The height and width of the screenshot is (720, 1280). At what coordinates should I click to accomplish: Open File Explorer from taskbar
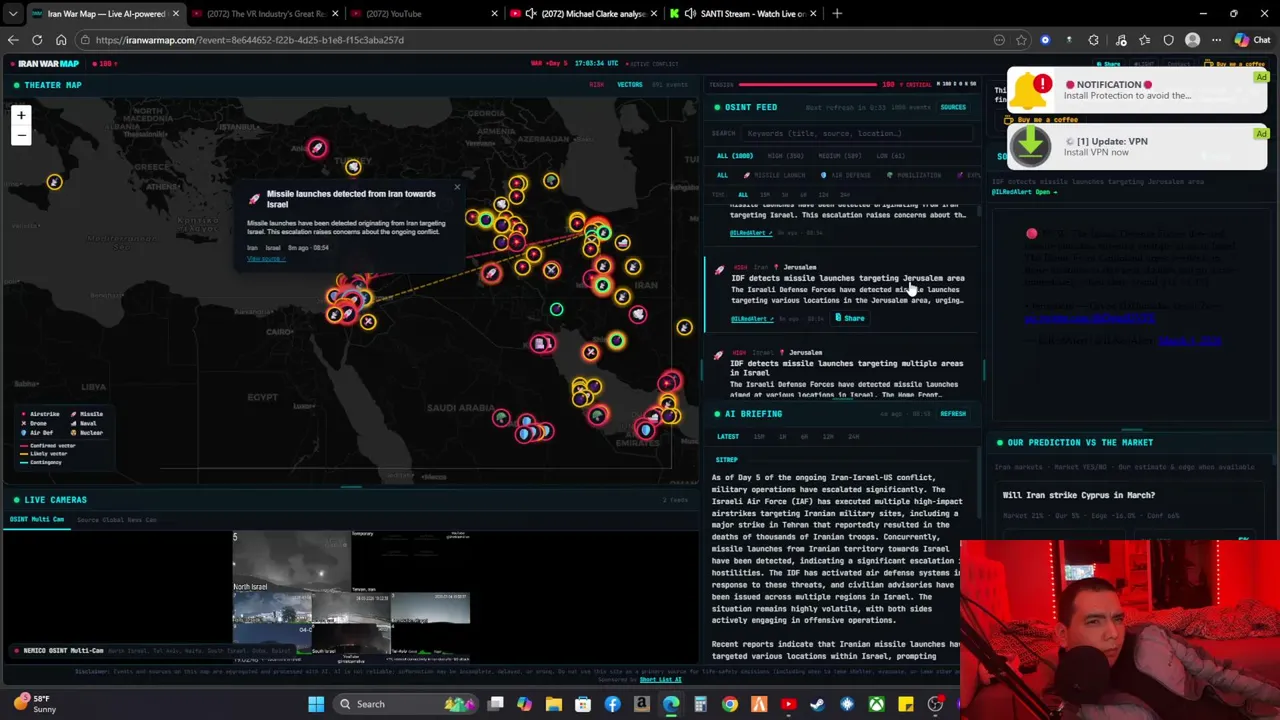(x=554, y=704)
